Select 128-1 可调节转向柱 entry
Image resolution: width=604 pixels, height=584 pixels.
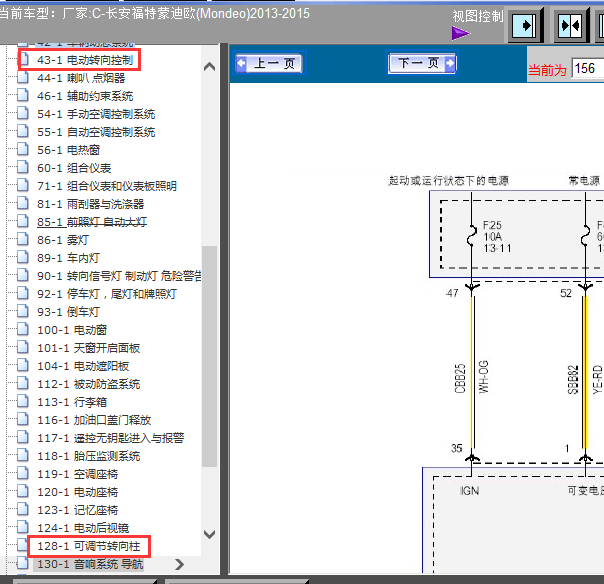pyautogui.click(x=89, y=546)
